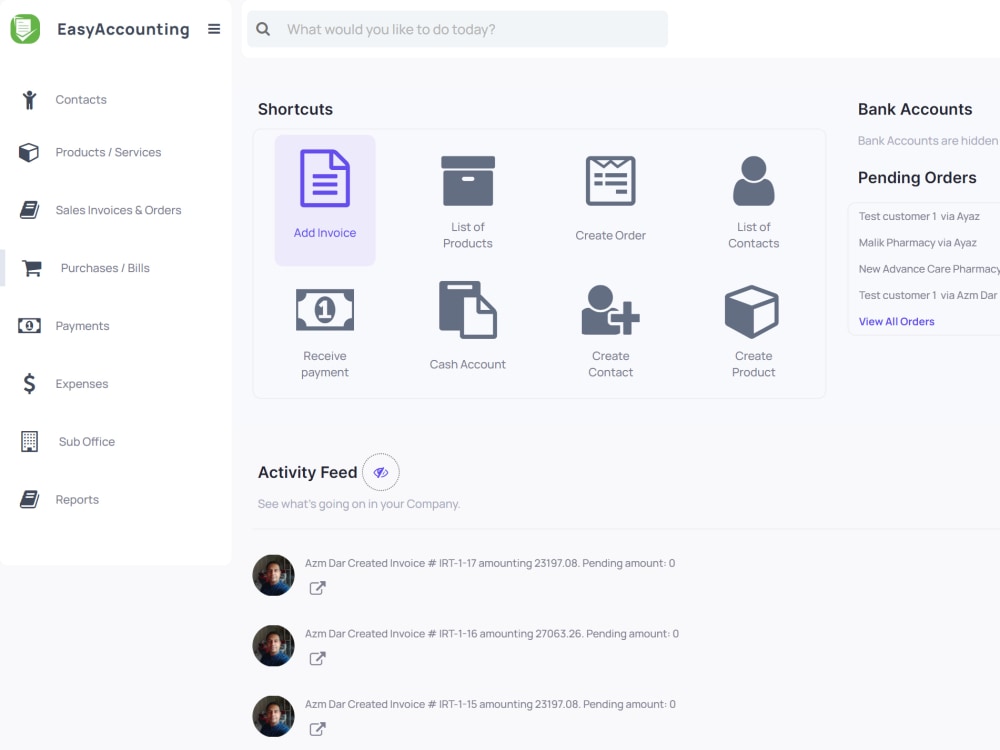
Task: Select pending order New Advance Care Pharmacy
Action: pos(929,269)
